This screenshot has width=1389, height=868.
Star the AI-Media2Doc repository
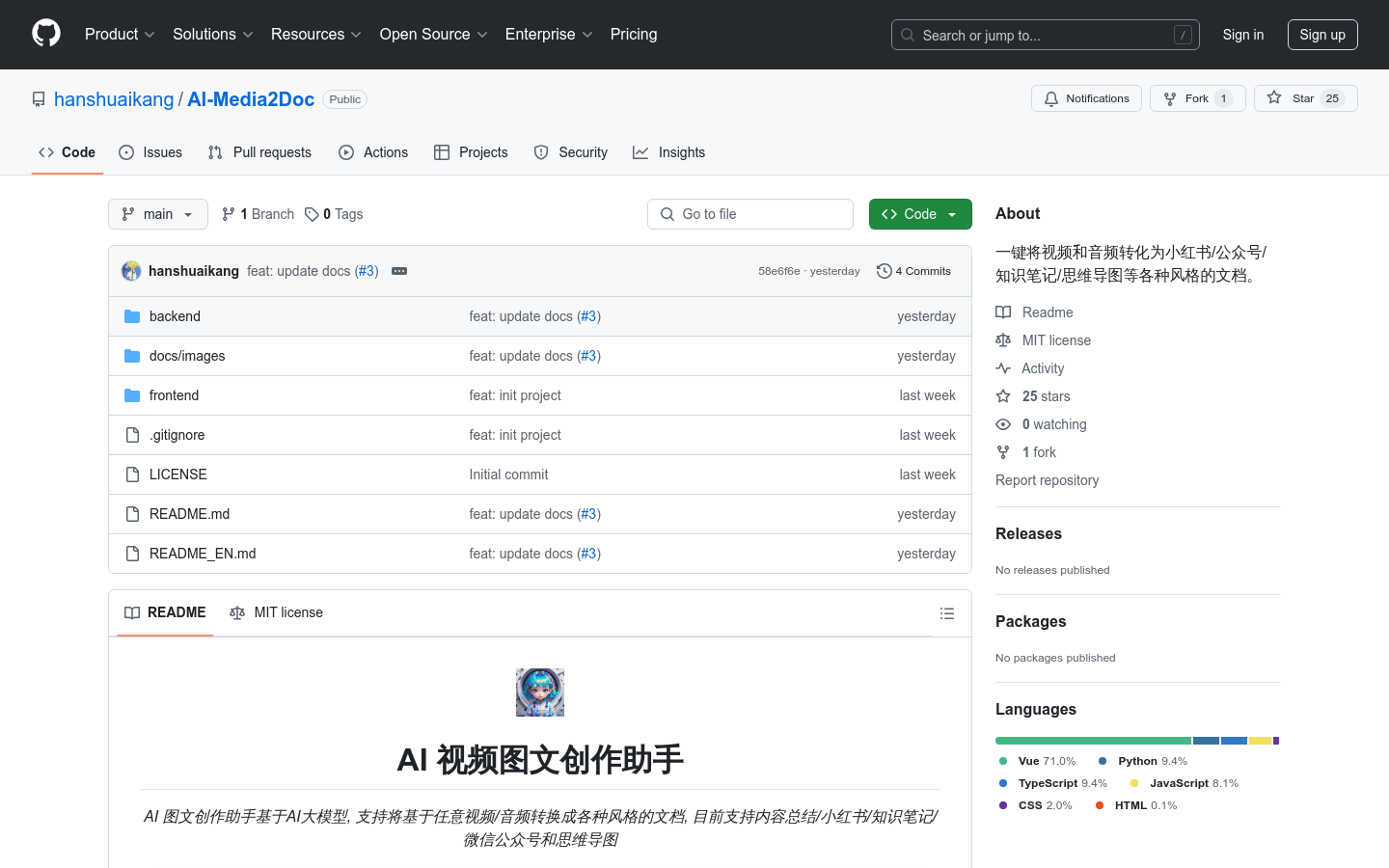(1305, 98)
